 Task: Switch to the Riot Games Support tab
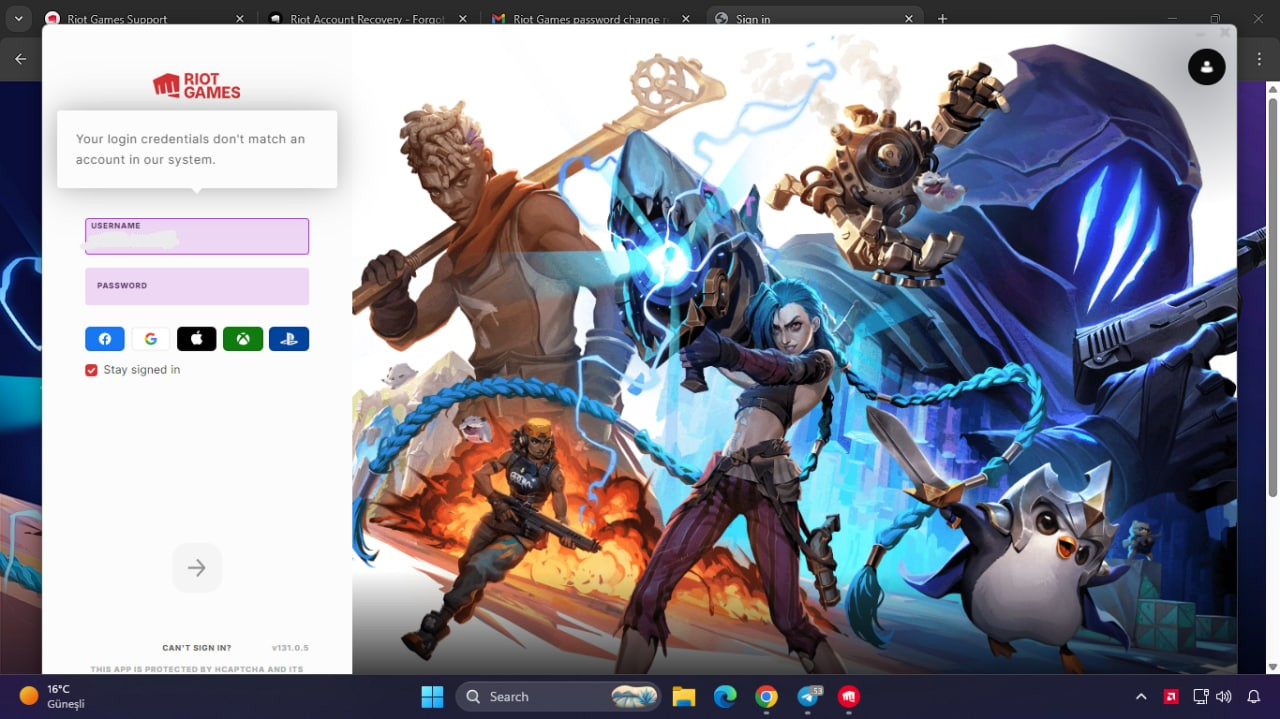(144, 19)
